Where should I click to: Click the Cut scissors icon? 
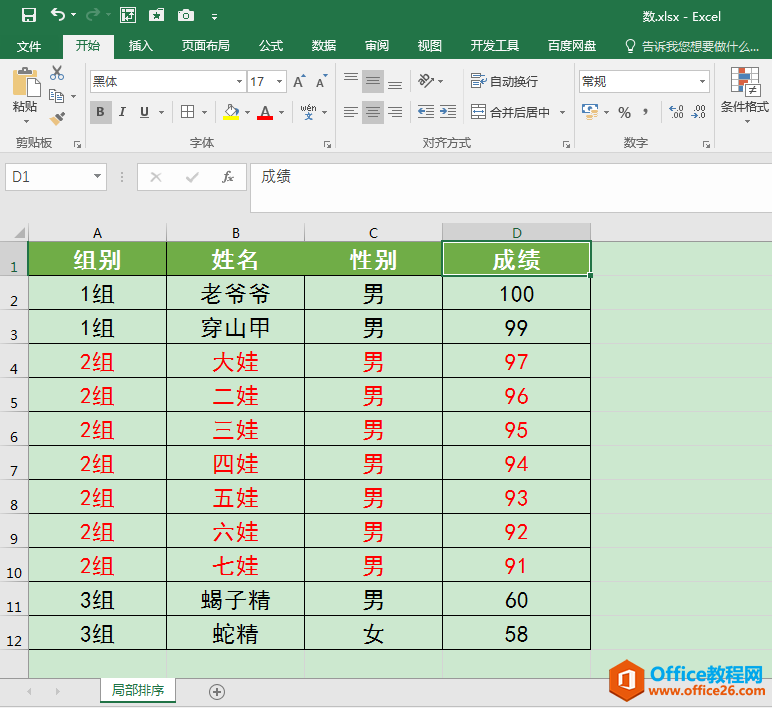pyautogui.click(x=56, y=73)
